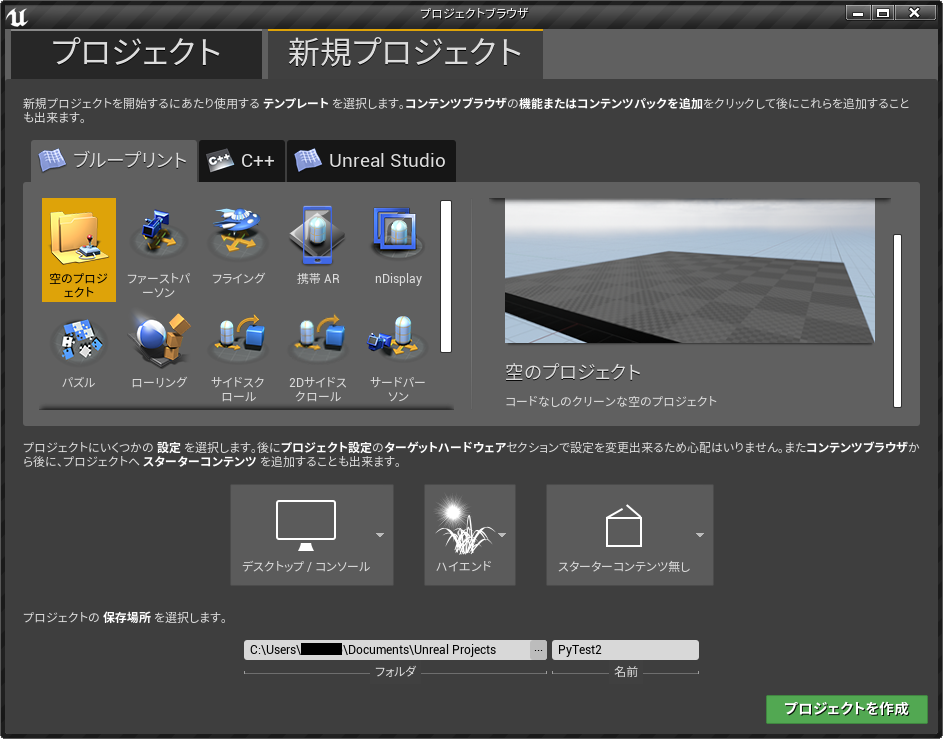
Task: Click the Unreal Engine logo icon
Action: pos(17,16)
